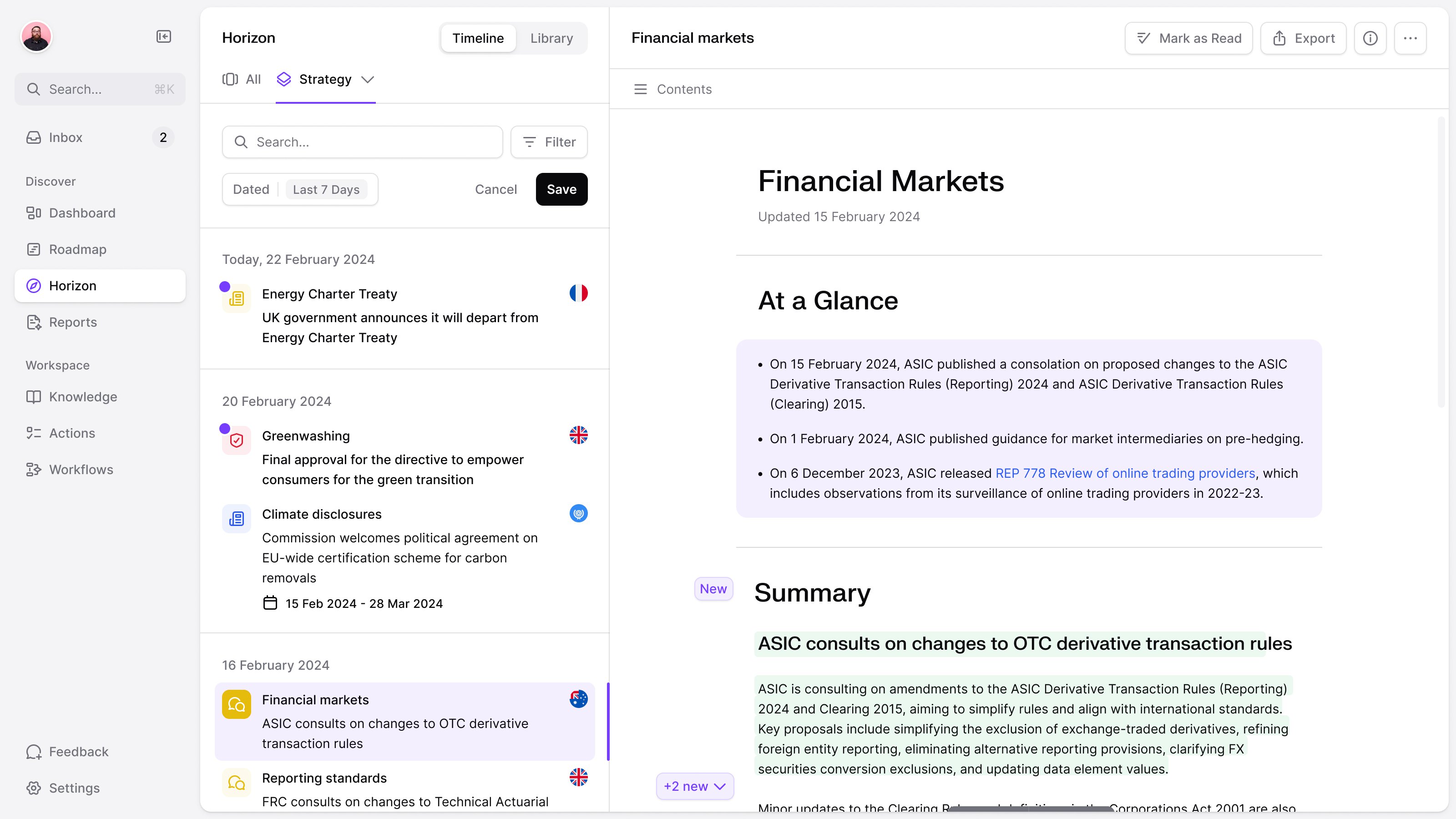Save the current filter

tap(561, 189)
